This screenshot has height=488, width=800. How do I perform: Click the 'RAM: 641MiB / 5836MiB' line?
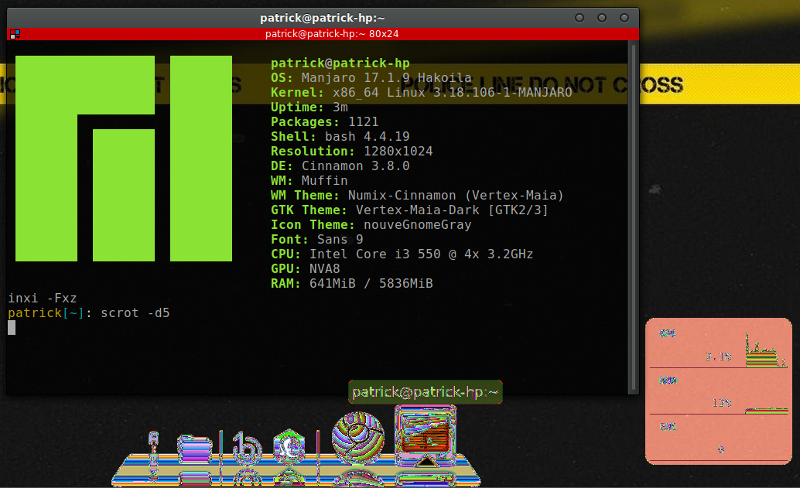[352, 283]
